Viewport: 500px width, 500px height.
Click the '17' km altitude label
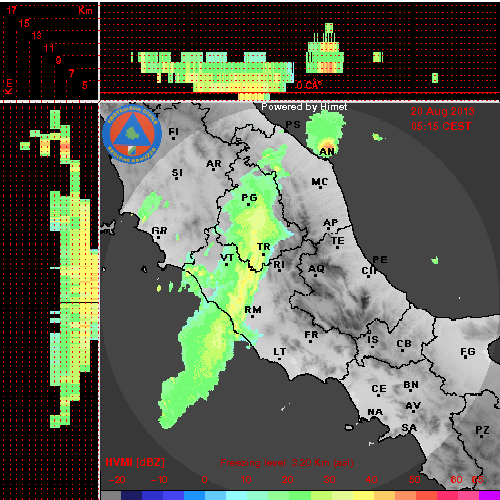12,10
